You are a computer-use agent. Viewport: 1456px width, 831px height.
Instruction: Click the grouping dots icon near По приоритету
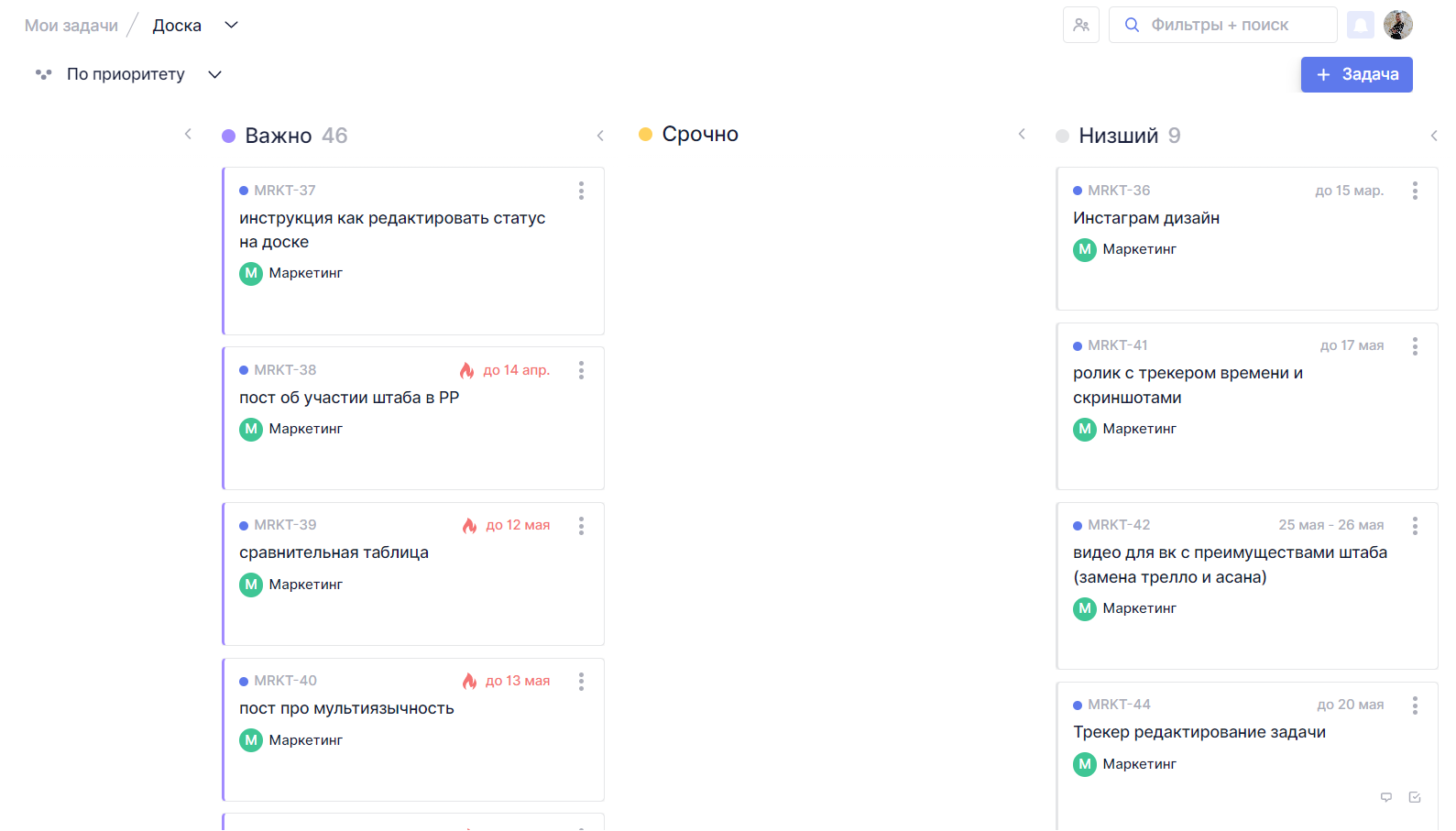(x=43, y=74)
